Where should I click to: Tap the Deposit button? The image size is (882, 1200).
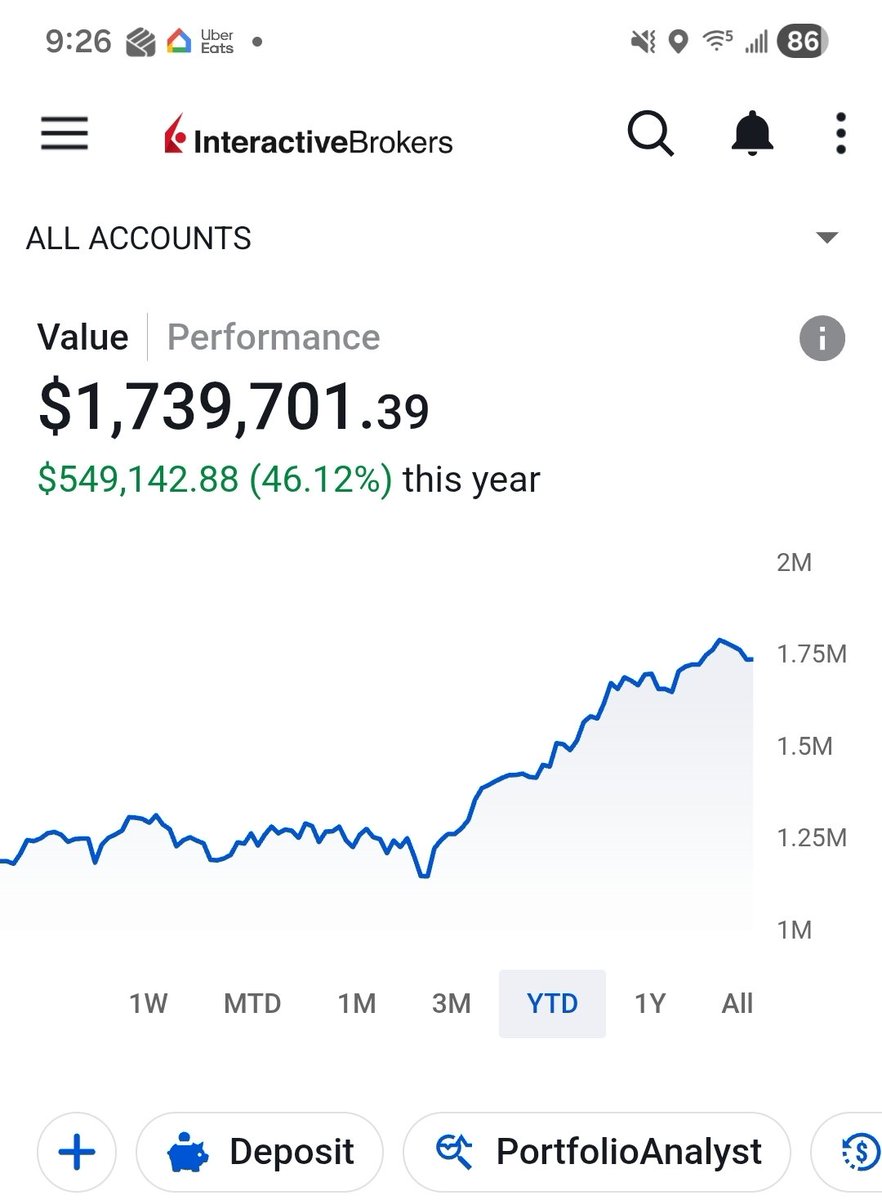tap(260, 1152)
